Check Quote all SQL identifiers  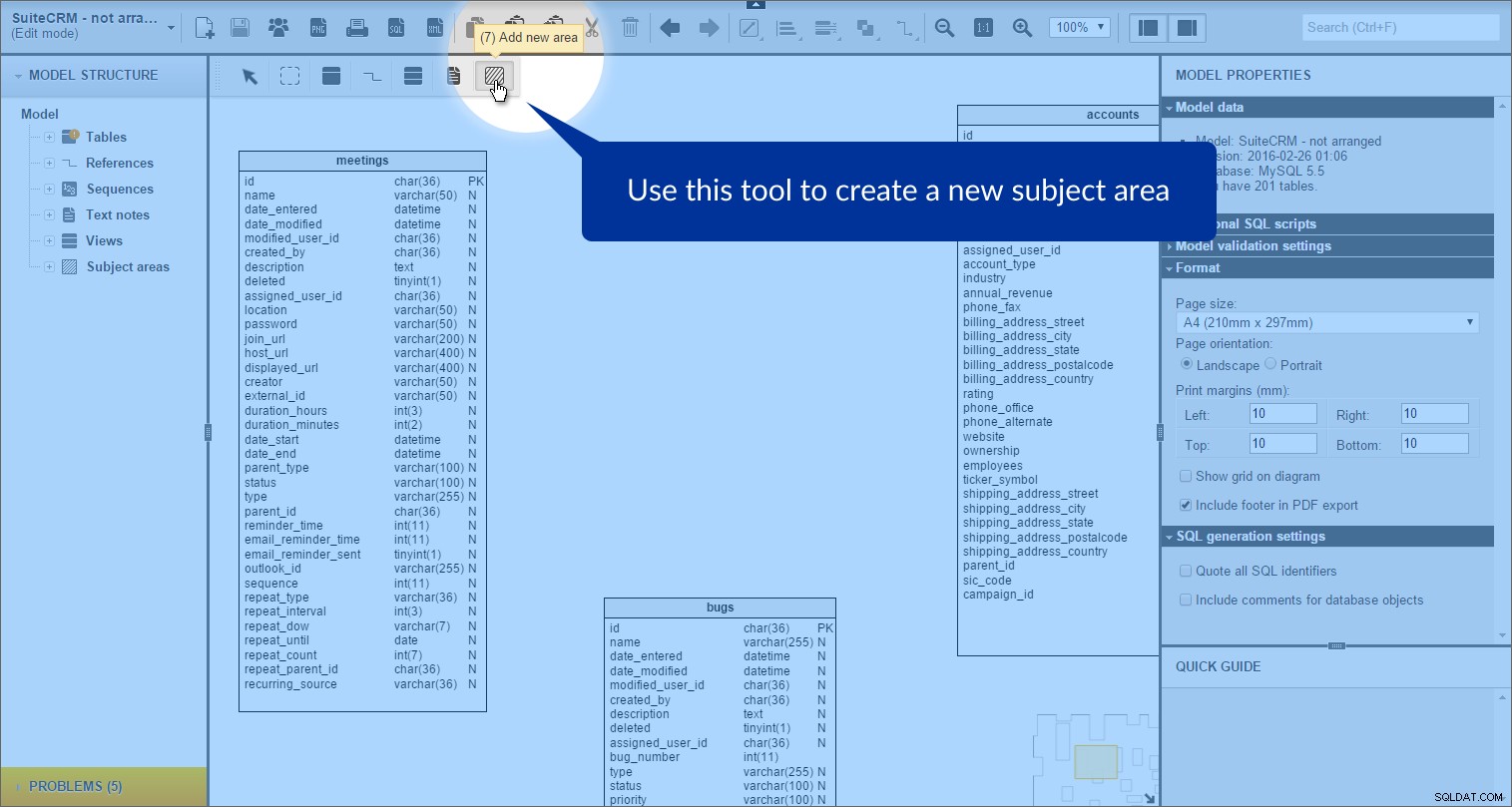(1186, 571)
